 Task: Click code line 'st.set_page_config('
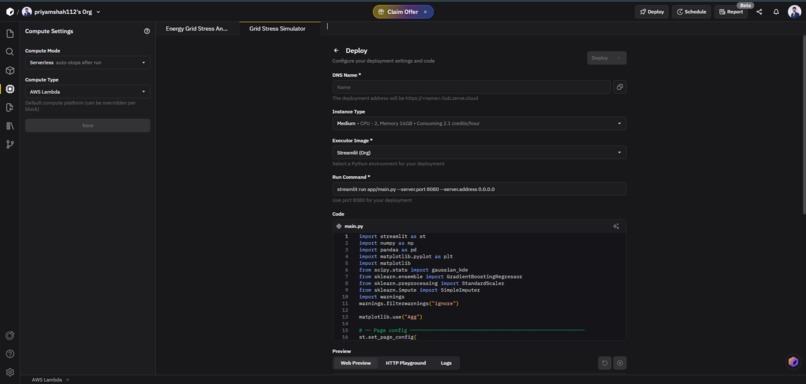point(388,337)
